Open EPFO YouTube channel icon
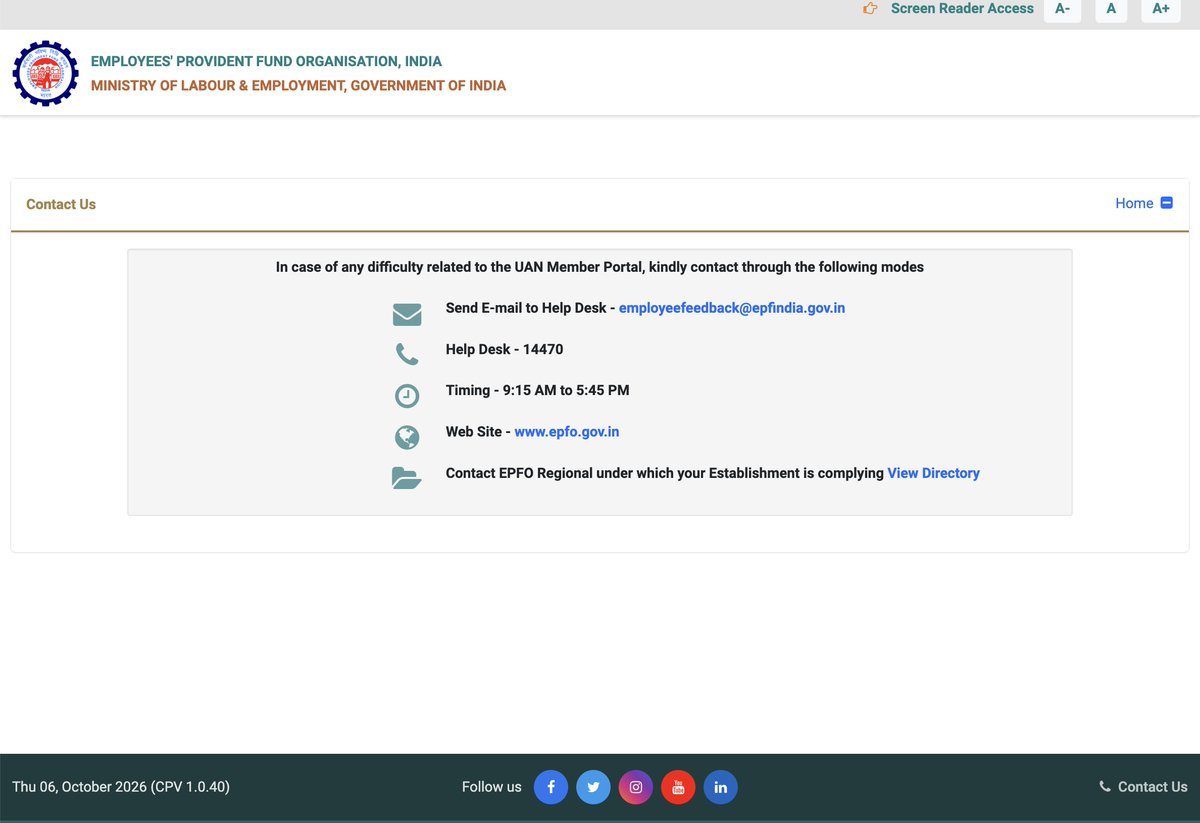Screen dimensions: 1200x823 click(x=678, y=787)
